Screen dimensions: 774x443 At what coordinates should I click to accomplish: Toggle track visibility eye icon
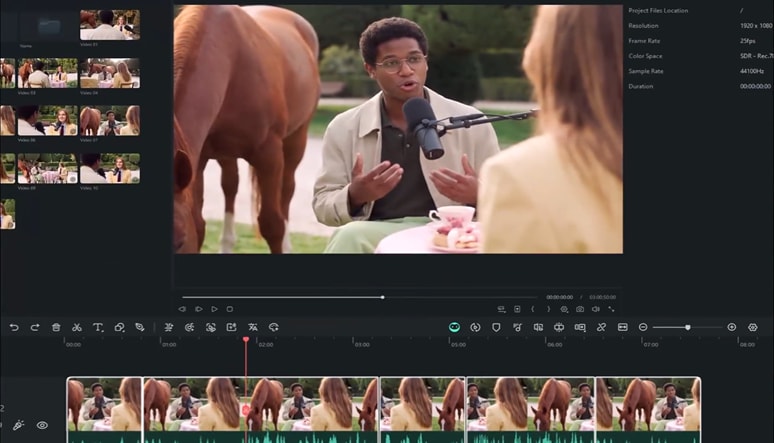(x=42, y=425)
